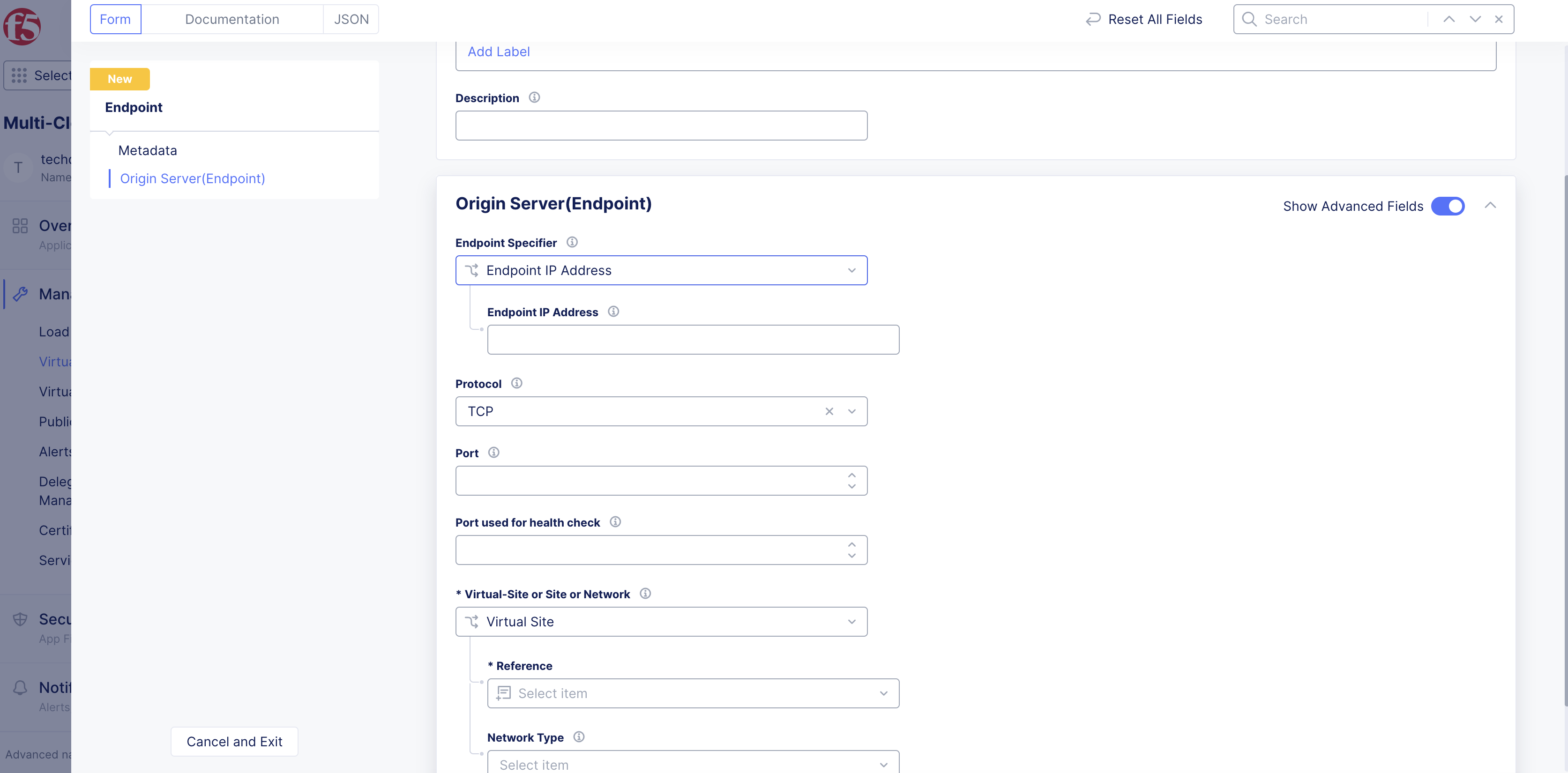The width and height of the screenshot is (1568, 773).
Task: Increment the Port value with the up stepper
Action: pos(851,475)
